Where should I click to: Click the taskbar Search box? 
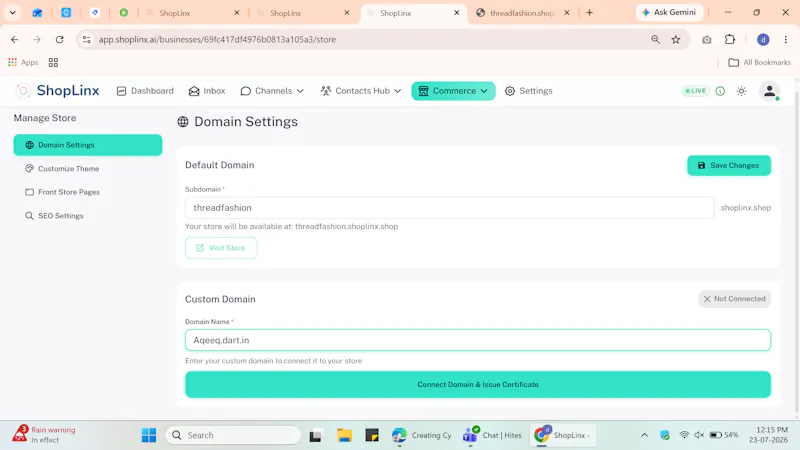click(x=233, y=435)
